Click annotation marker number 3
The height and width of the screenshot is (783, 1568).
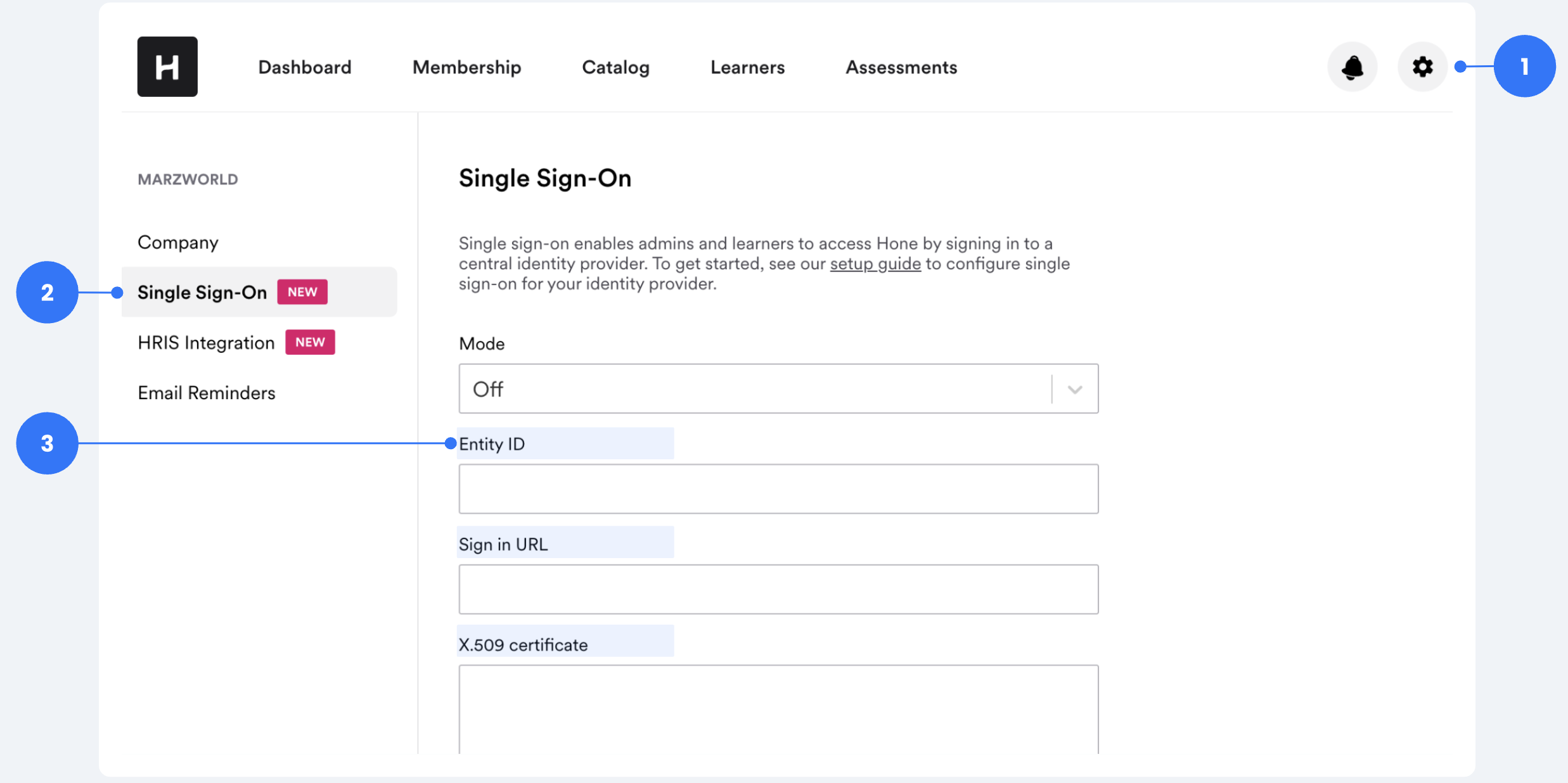[47, 443]
